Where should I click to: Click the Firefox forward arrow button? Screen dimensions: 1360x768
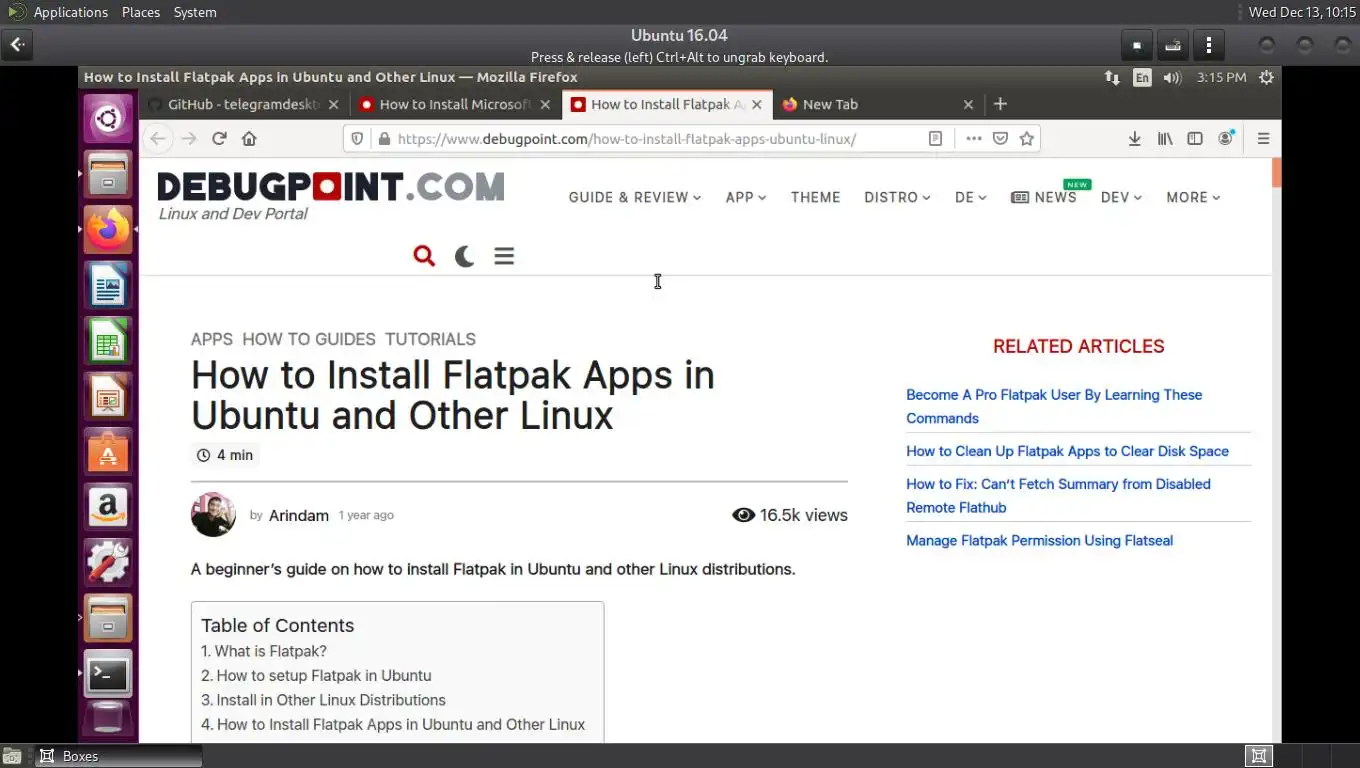click(188, 139)
